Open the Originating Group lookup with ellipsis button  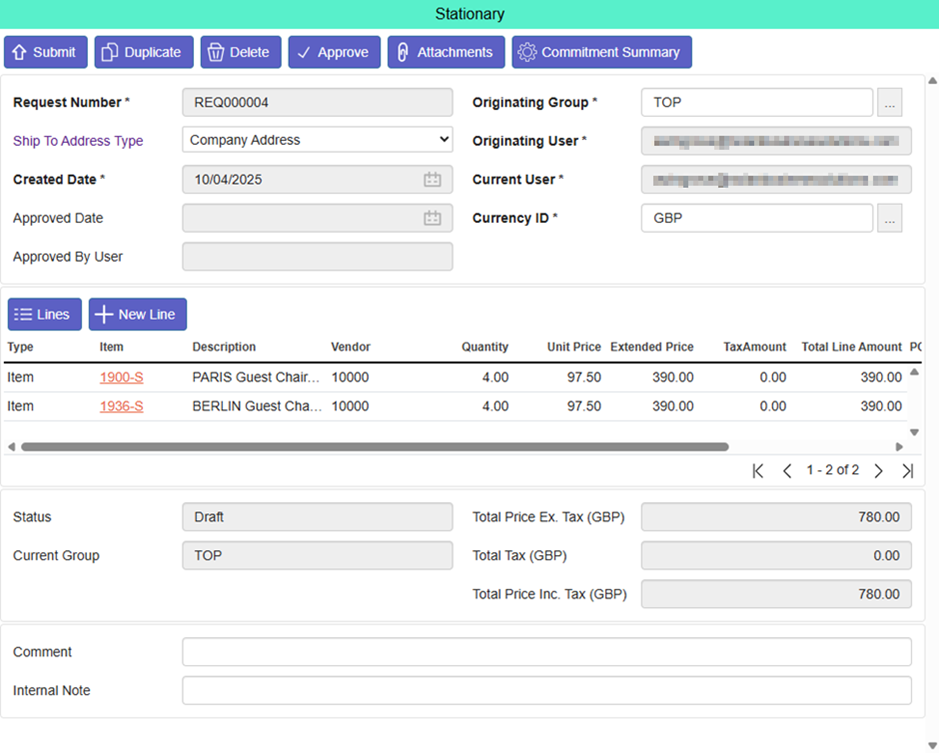coord(889,102)
